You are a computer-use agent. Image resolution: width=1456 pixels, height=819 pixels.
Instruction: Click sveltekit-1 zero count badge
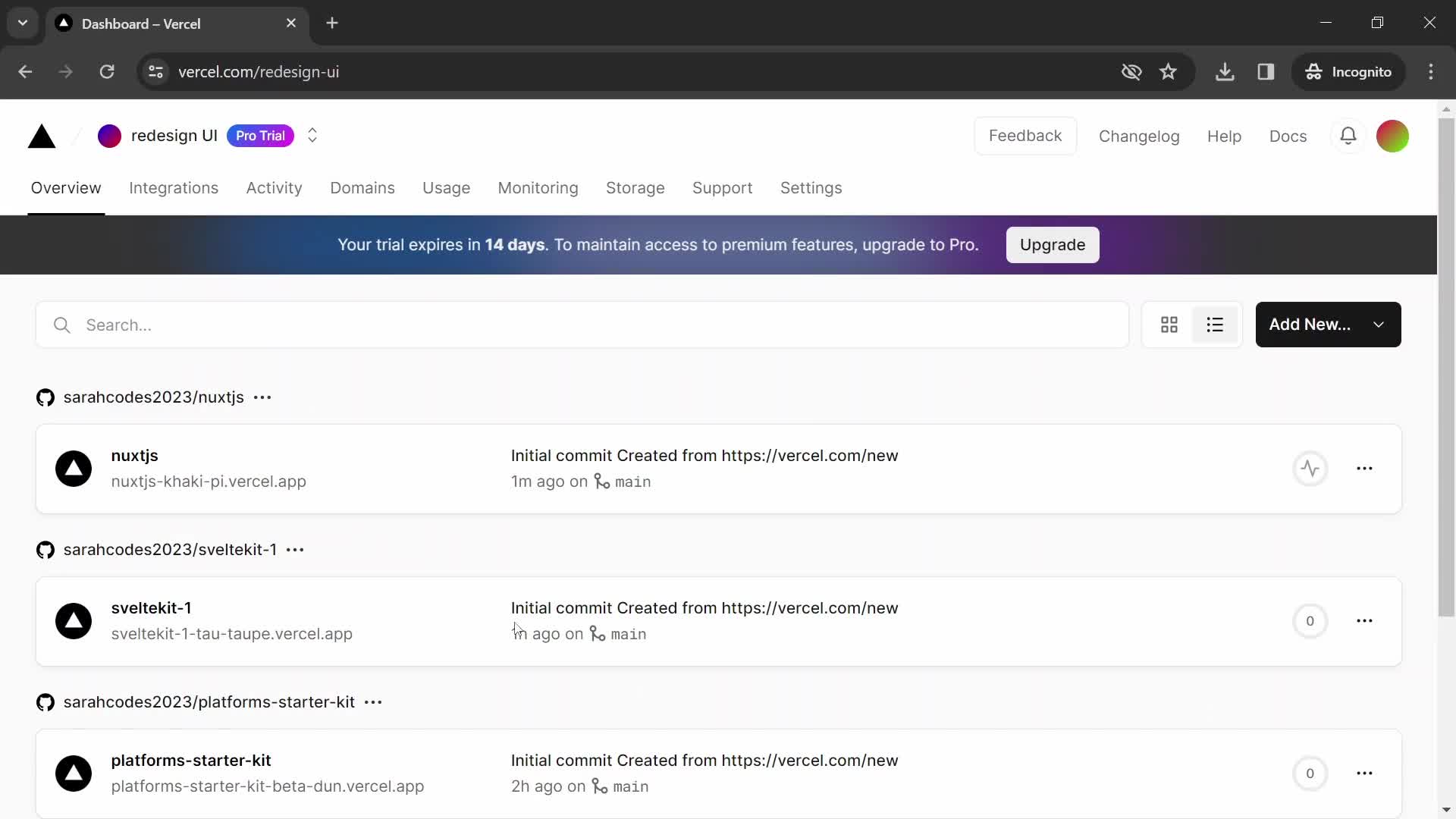[1310, 621]
